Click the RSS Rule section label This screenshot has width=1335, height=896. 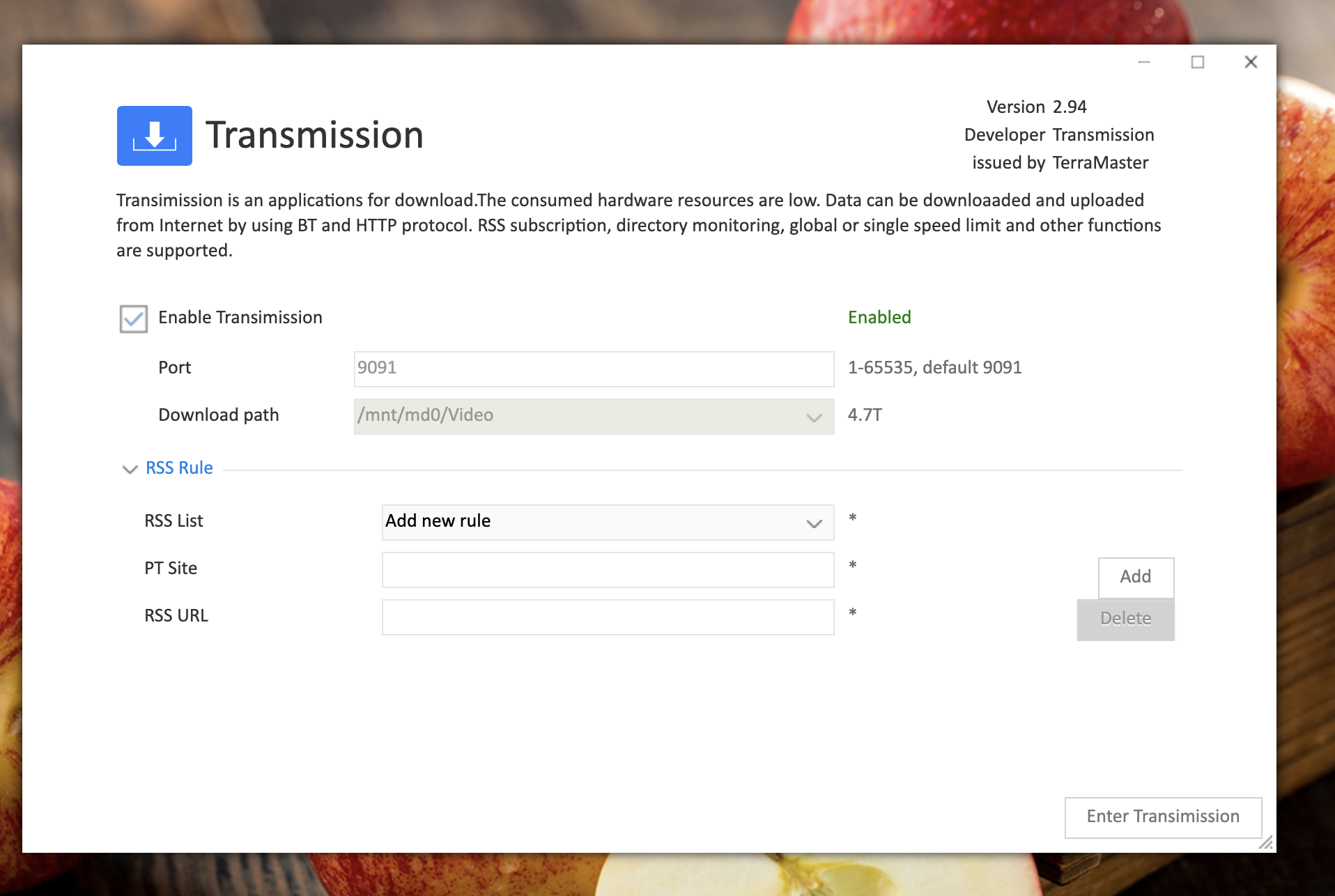[178, 468]
